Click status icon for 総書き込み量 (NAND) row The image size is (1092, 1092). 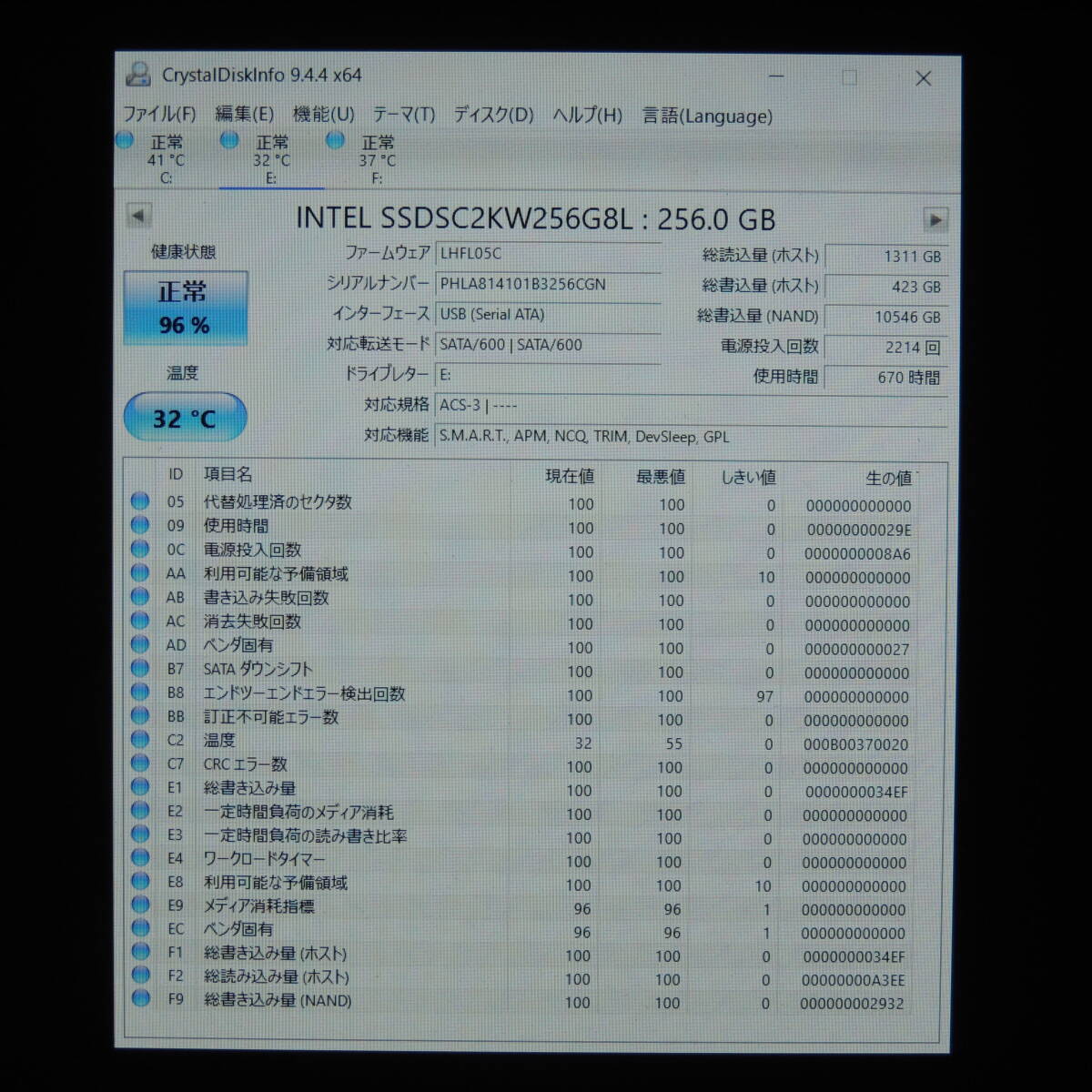click(139, 999)
